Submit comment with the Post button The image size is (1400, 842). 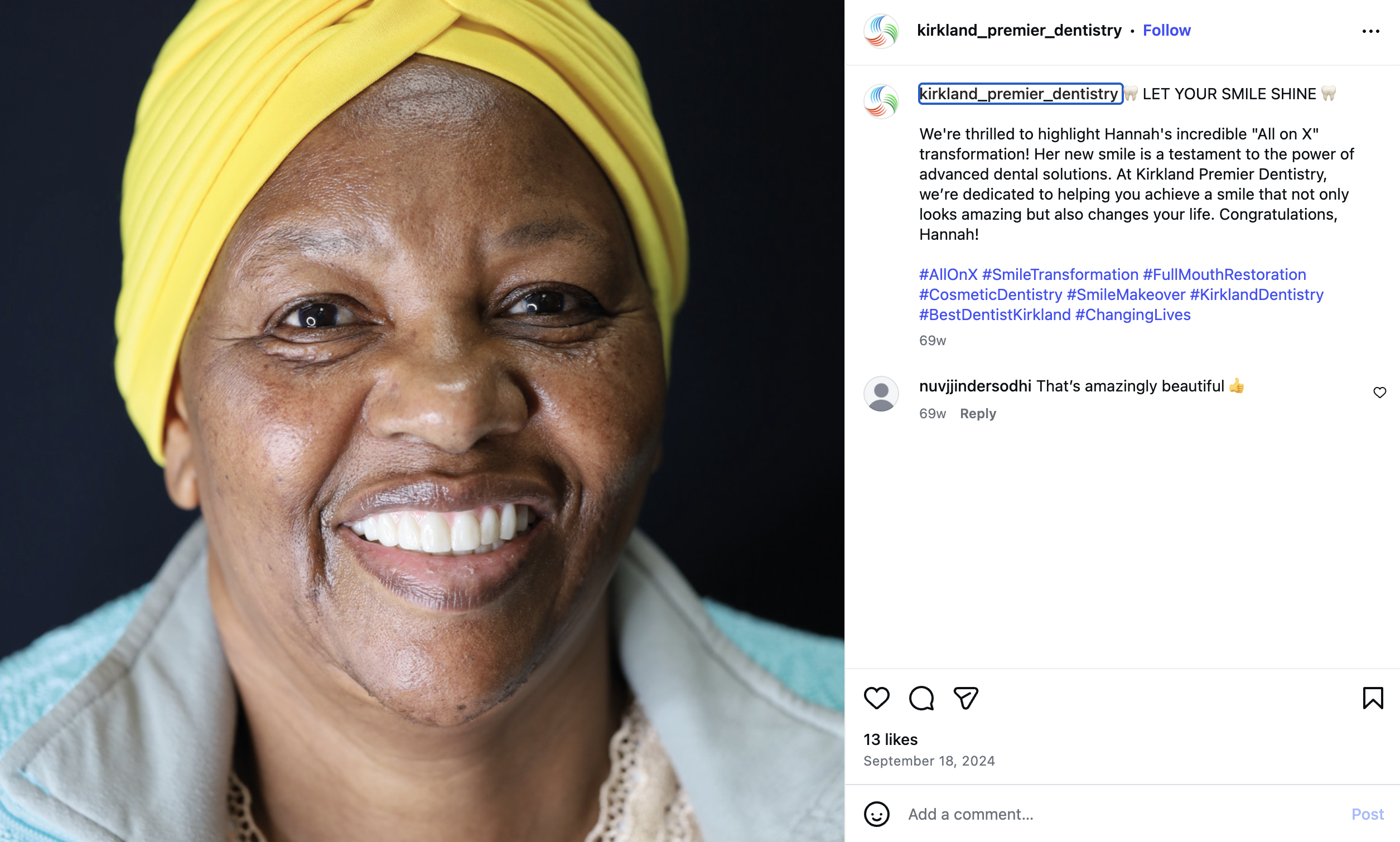click(x=1367, y=814)
